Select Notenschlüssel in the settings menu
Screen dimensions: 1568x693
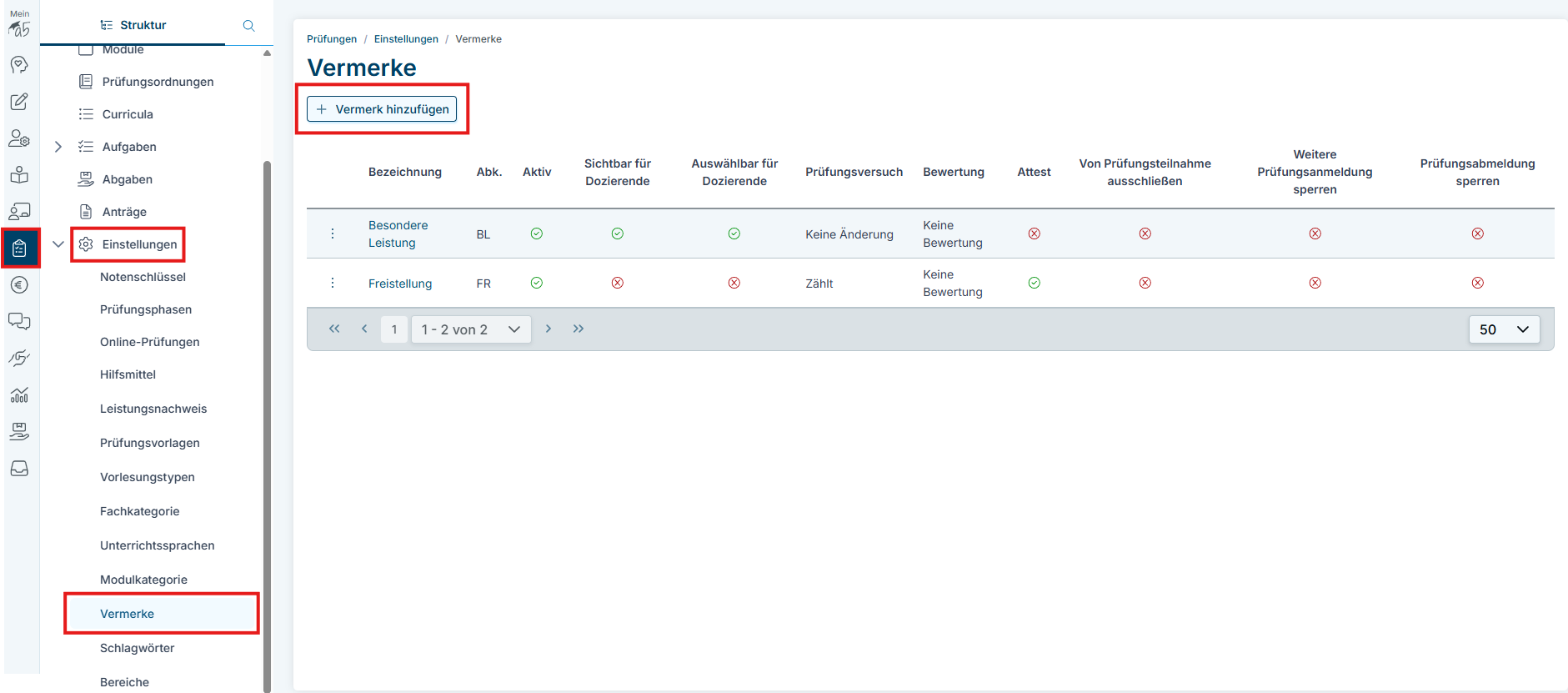tap(143, 277)
